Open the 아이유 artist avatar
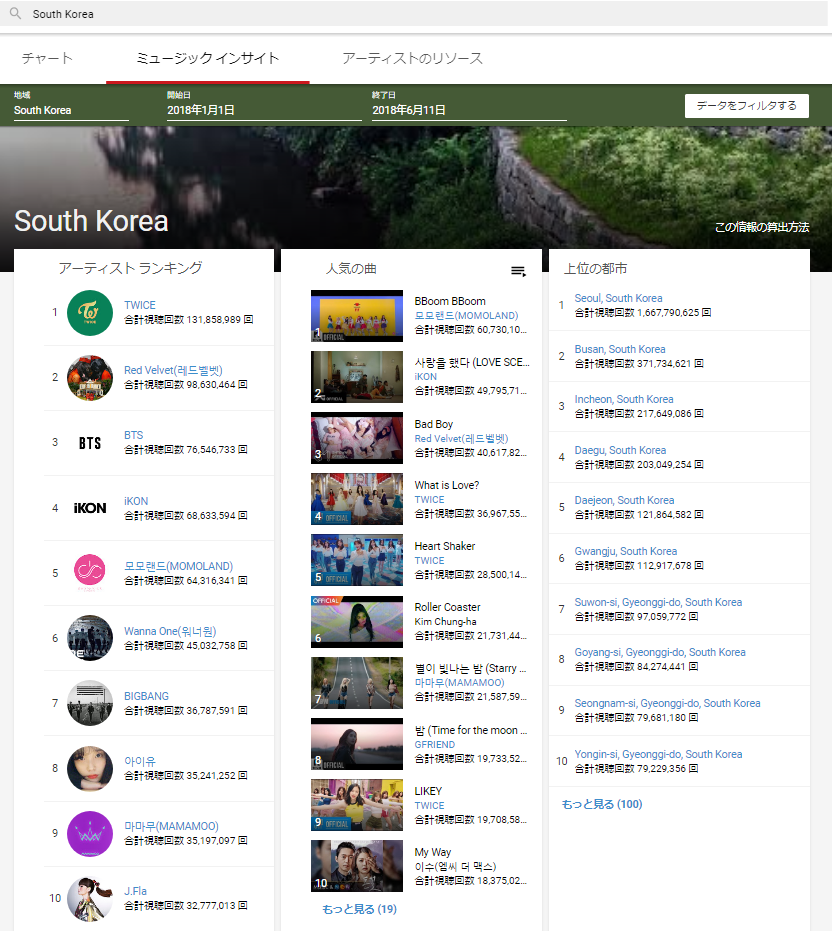The width and height of the screenshot is (832, 931). [90, 768]
